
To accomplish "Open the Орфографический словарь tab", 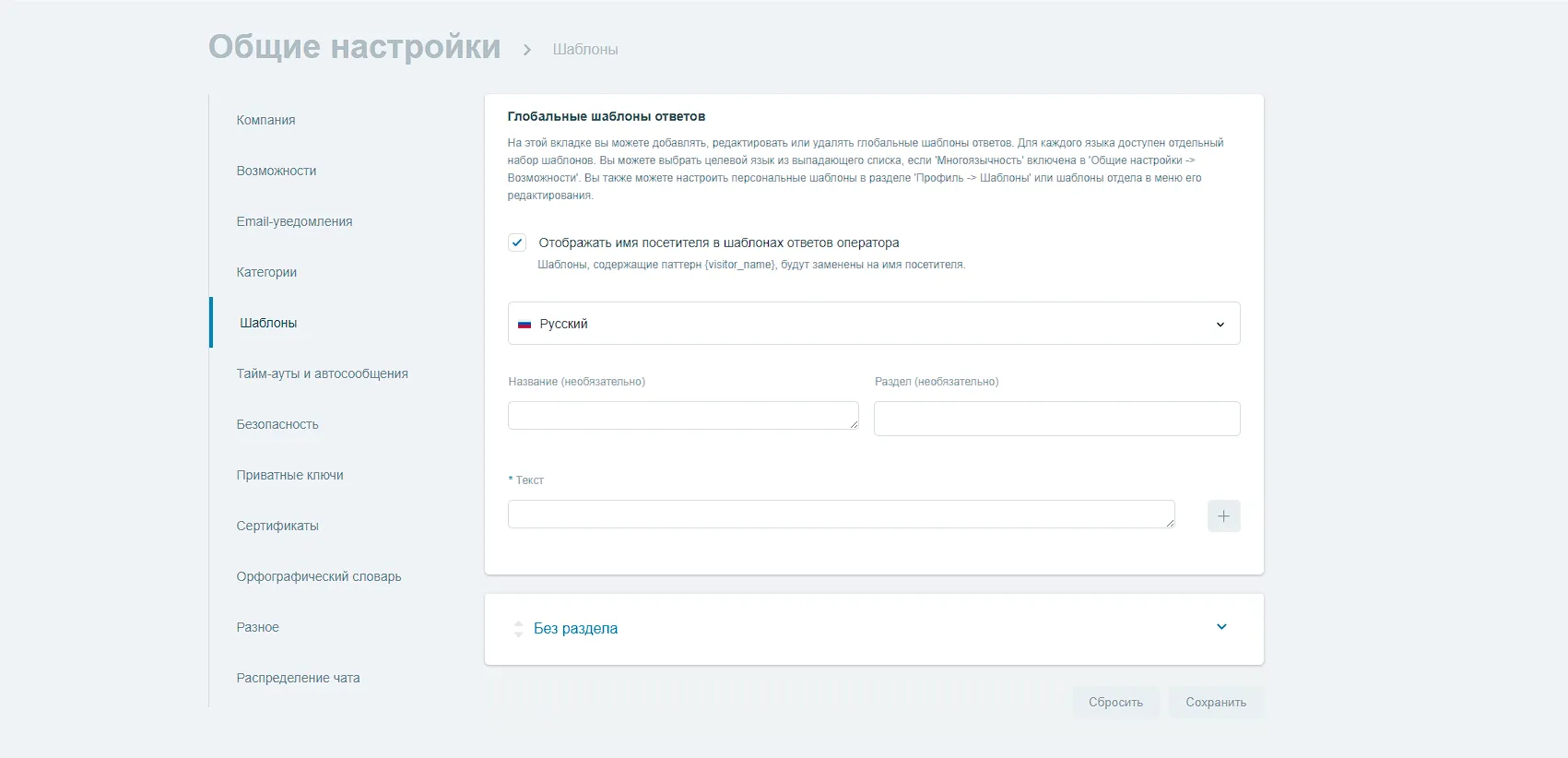I will [318, 576].
